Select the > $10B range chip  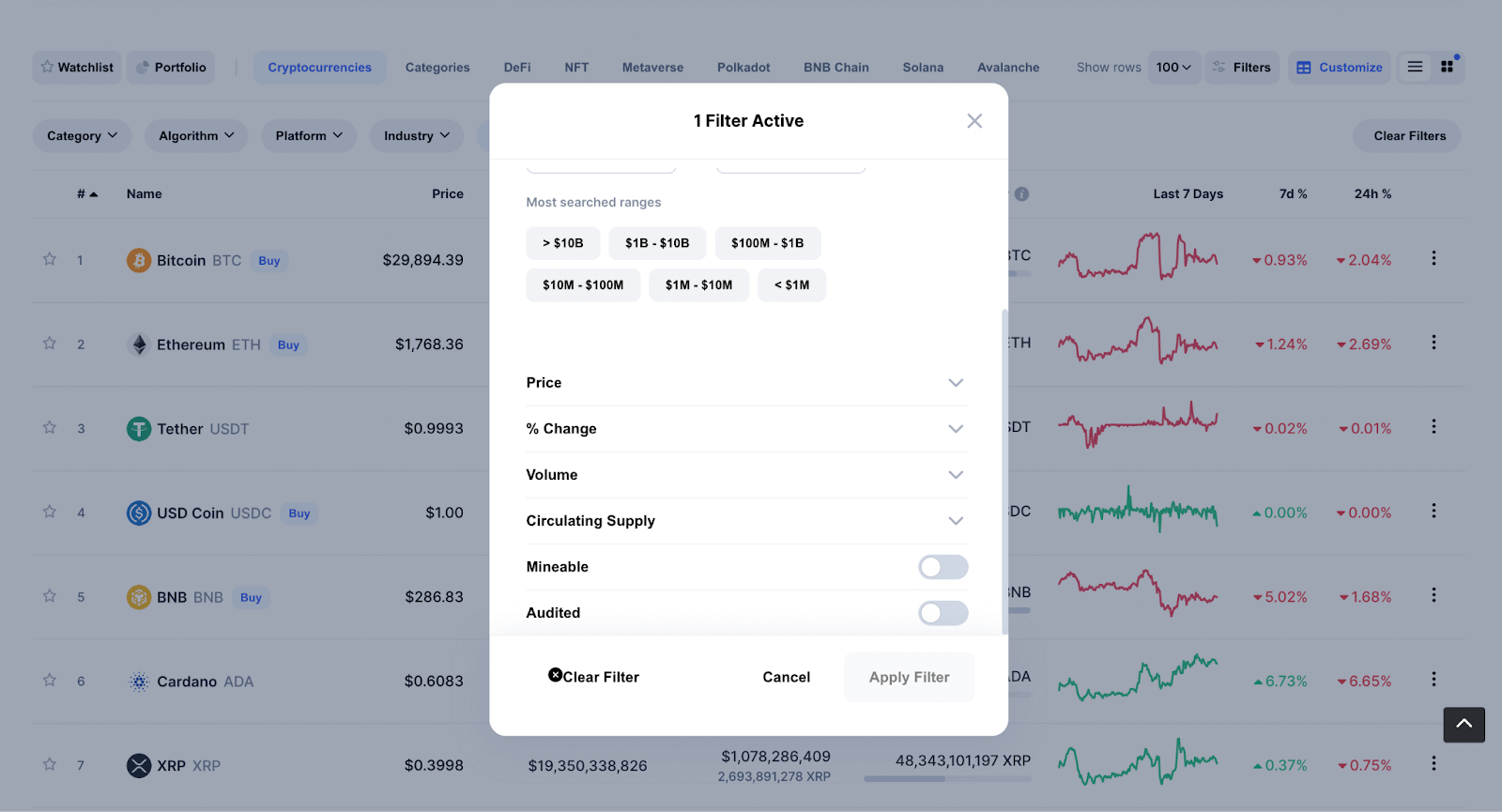563,243
